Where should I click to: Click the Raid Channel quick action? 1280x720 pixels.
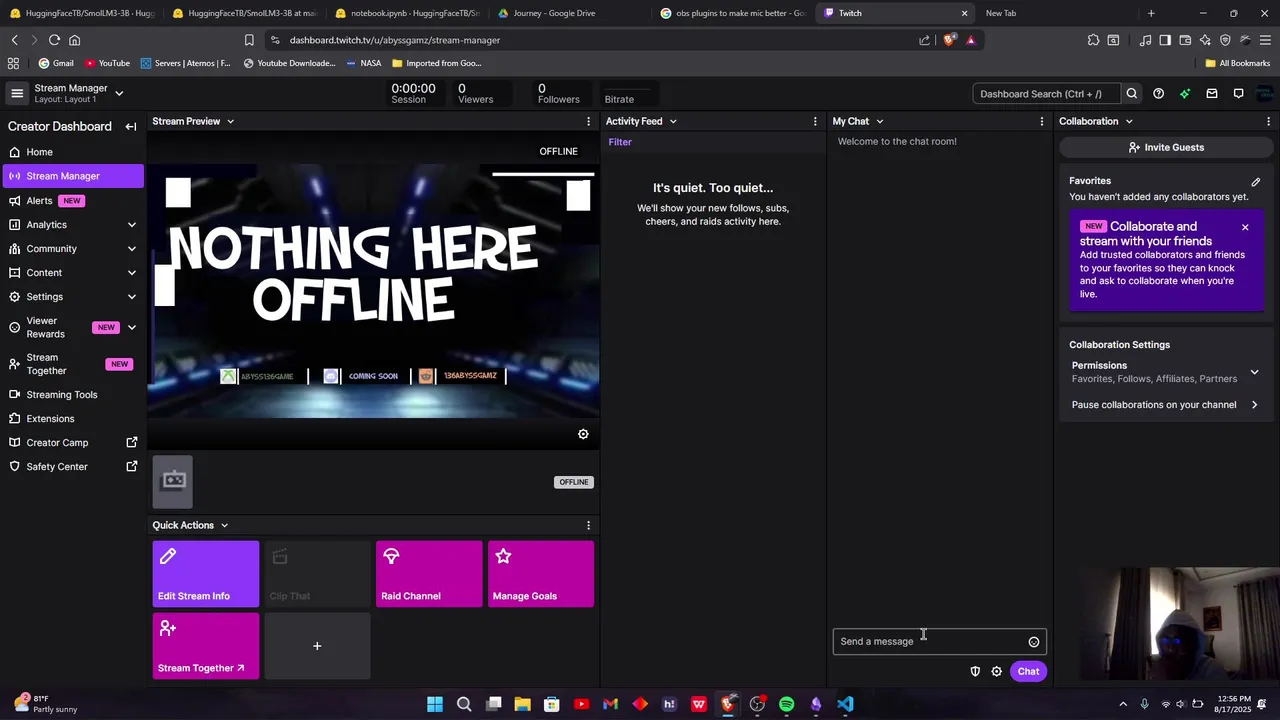point(429,574)
